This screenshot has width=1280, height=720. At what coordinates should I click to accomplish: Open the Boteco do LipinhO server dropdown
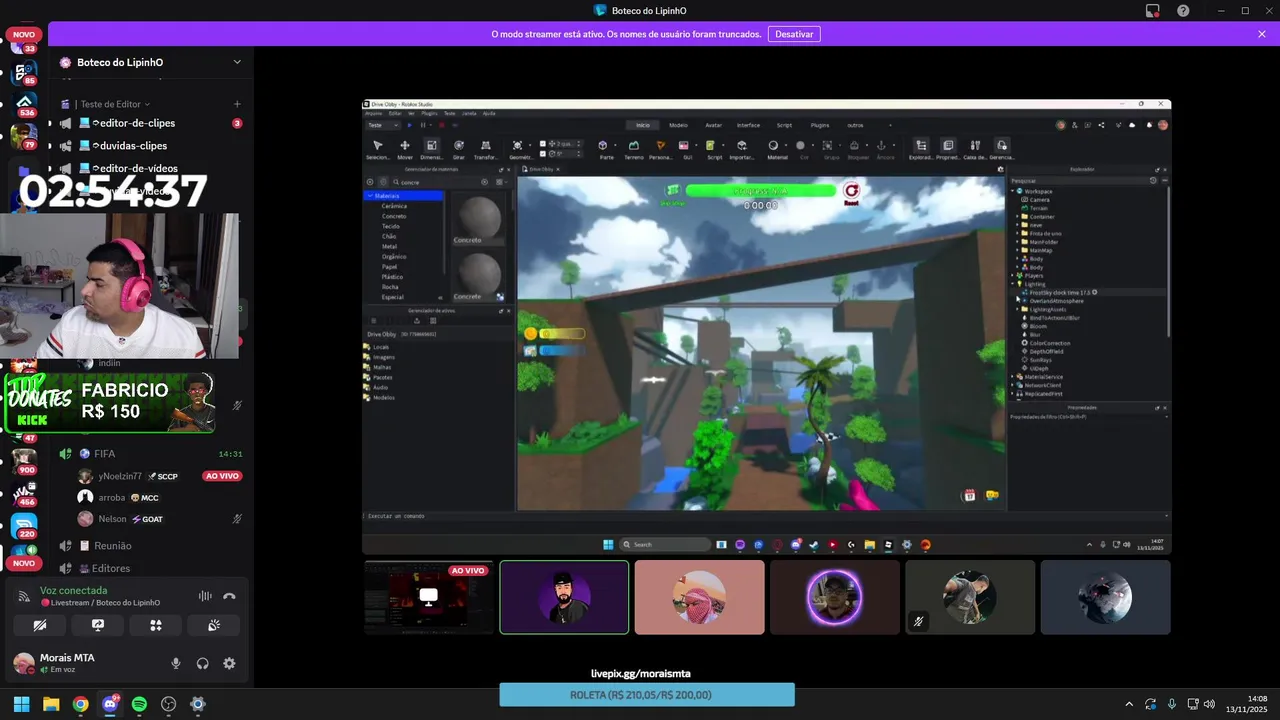(237, 62)
